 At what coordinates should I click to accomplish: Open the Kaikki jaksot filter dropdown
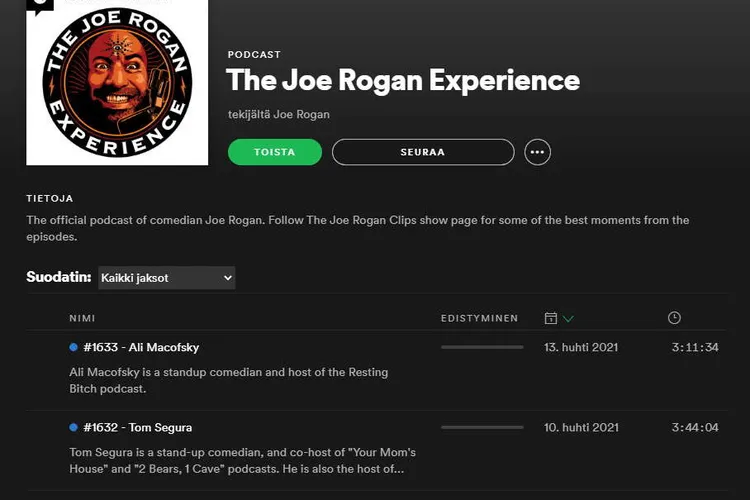point(166,278)
